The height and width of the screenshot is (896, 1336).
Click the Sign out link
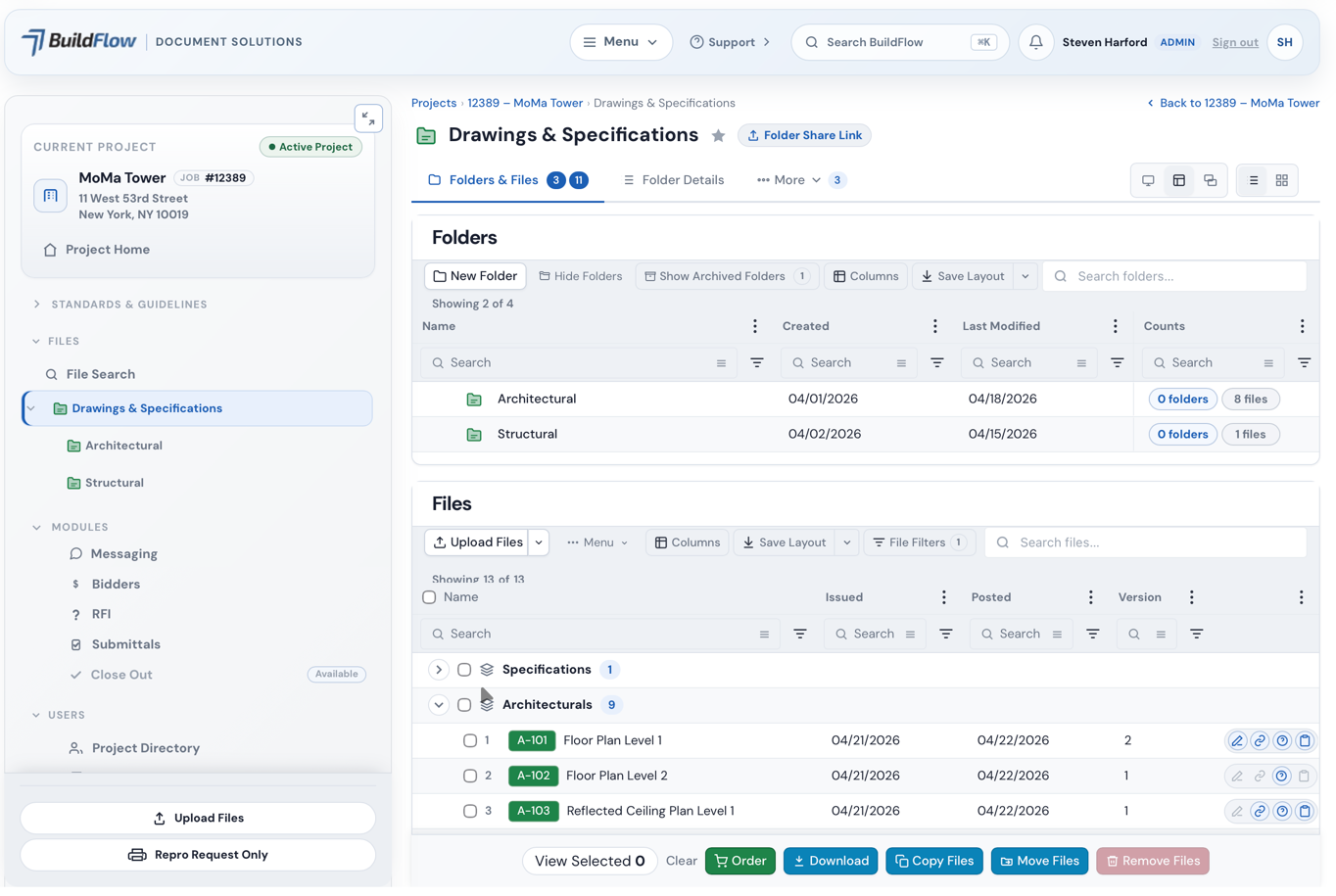[x=1235, y=42]
